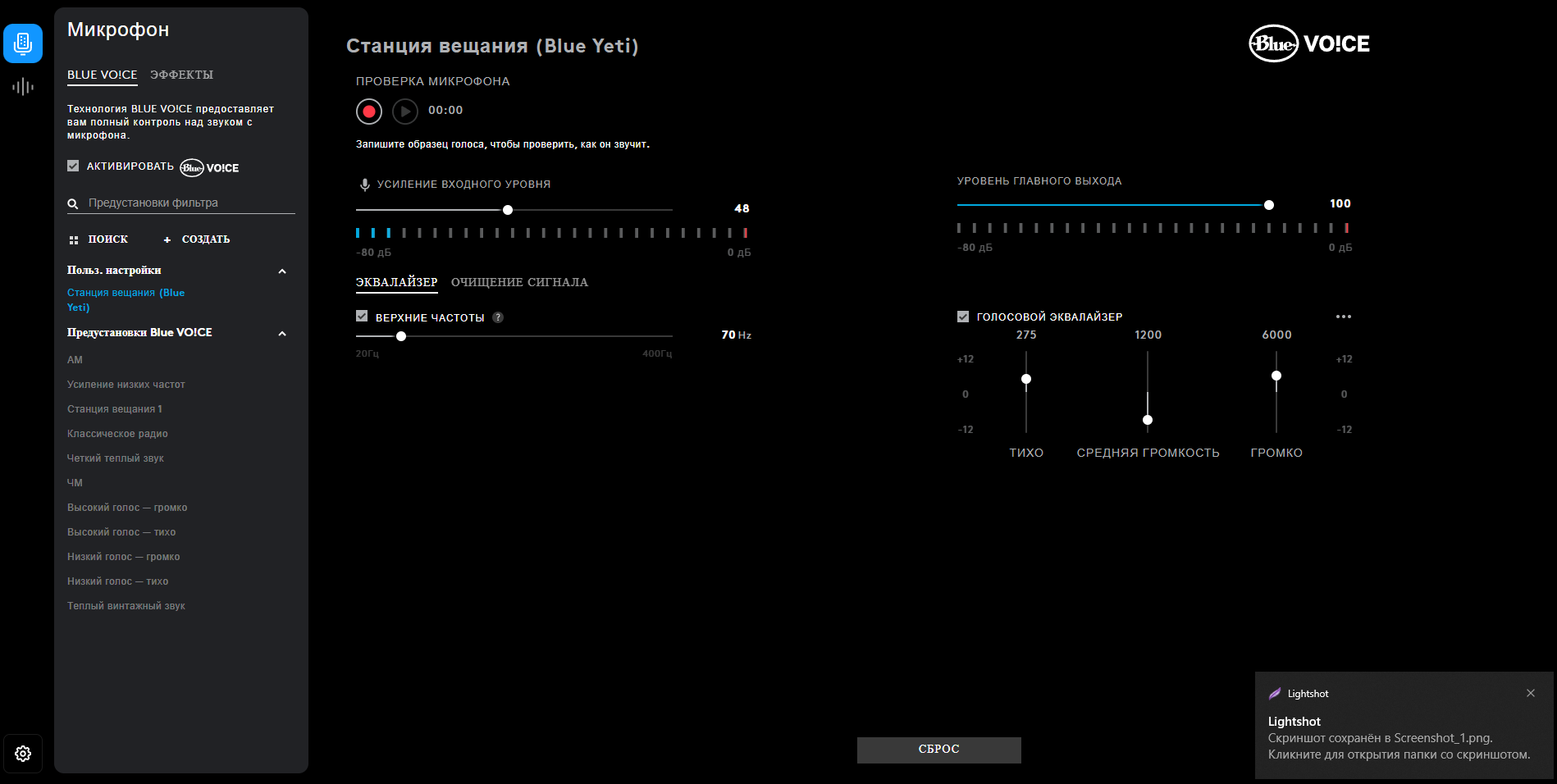Screen dimensions: 1557x784
Task: Select the Станция вещания (Blue Yeti) custom preset
Action: [x=126, y=300]
